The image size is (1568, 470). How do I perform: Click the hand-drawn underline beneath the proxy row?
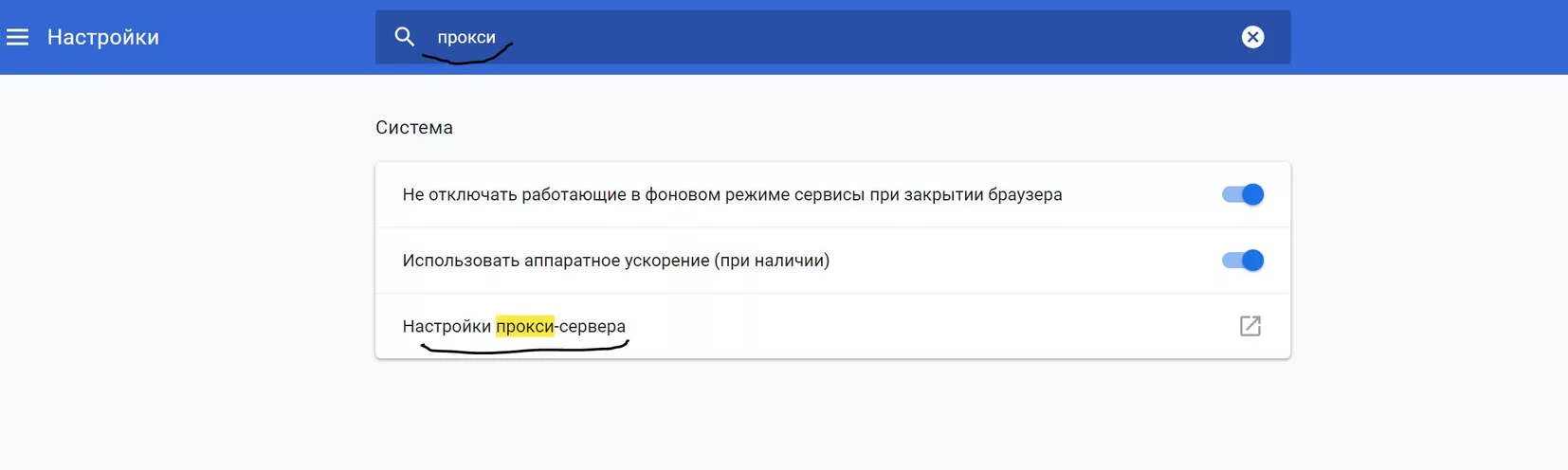524,349
